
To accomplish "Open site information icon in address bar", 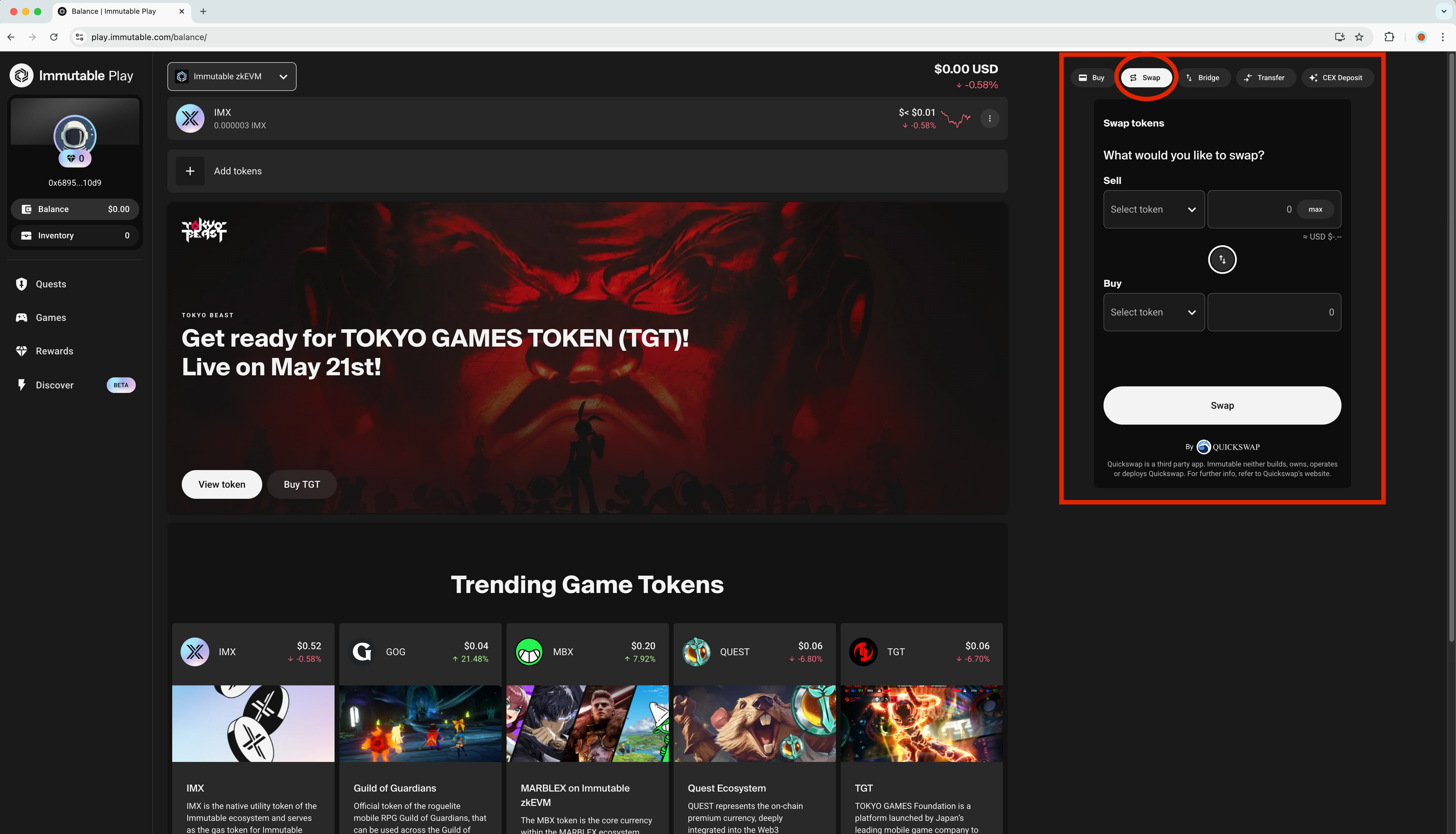I will [80, 37].
